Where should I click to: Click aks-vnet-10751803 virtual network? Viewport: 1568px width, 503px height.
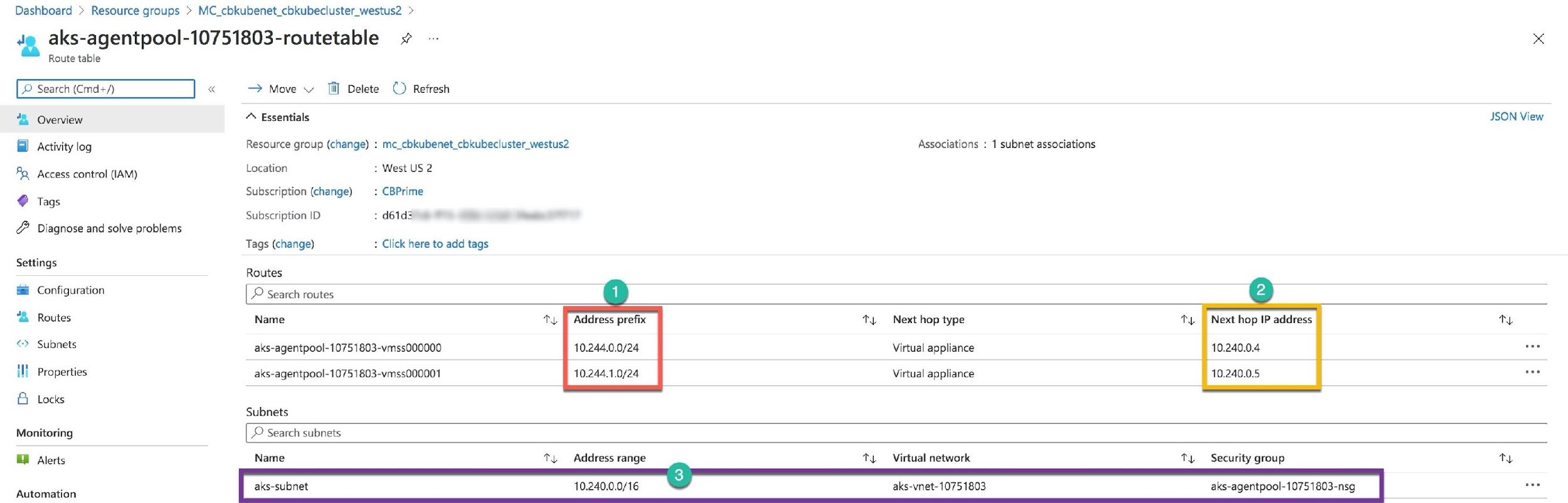pyautogui.click(x=939, y=486)
